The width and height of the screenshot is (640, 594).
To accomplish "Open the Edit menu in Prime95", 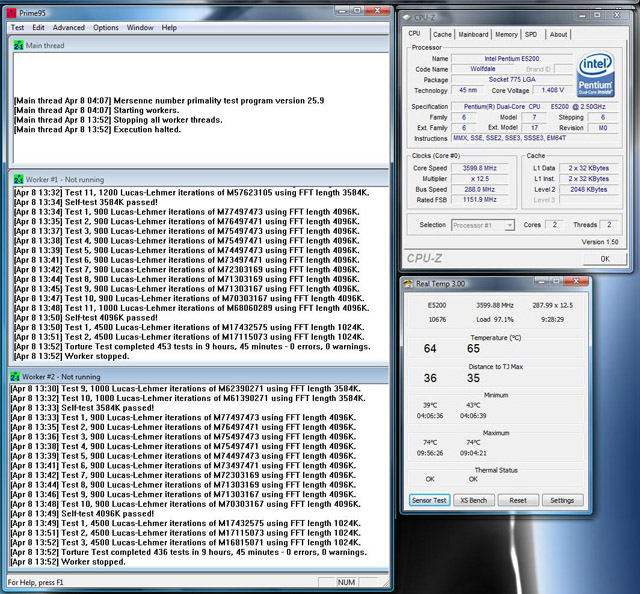I will 38,28.
